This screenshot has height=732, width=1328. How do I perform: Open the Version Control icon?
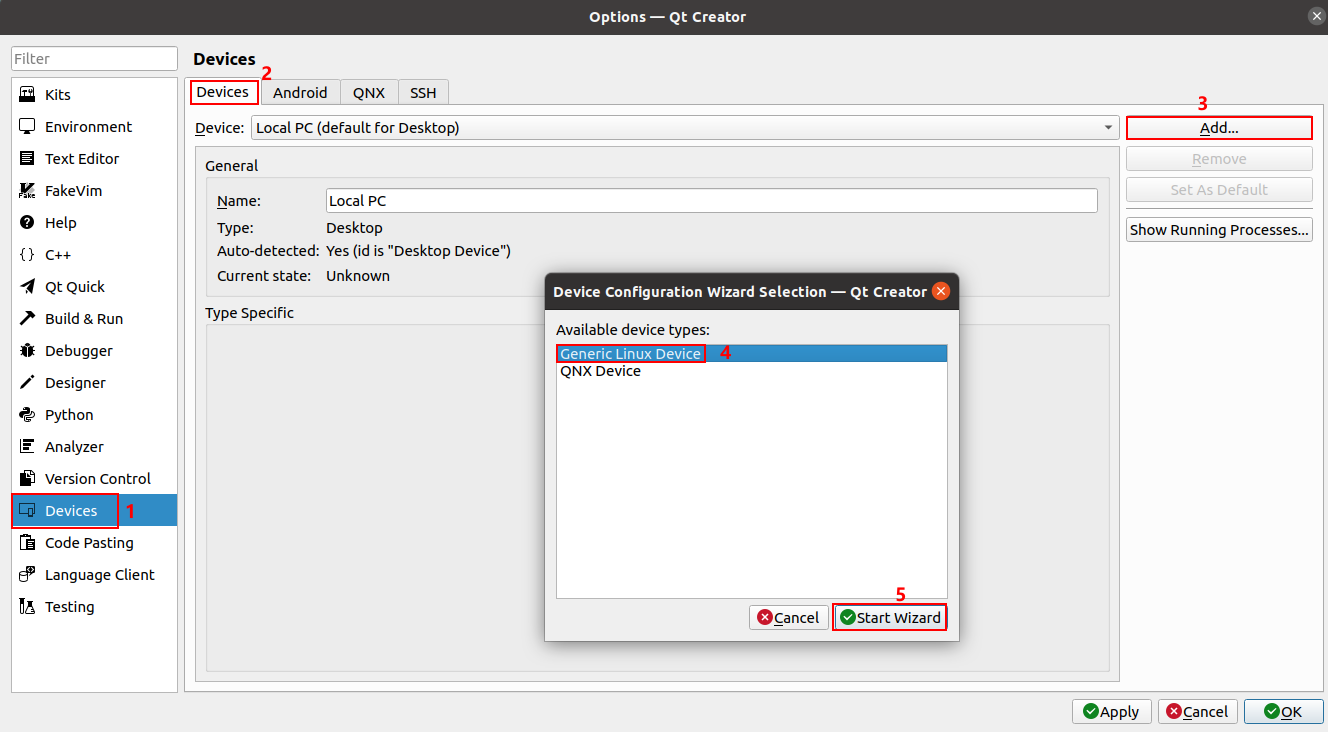27,479
